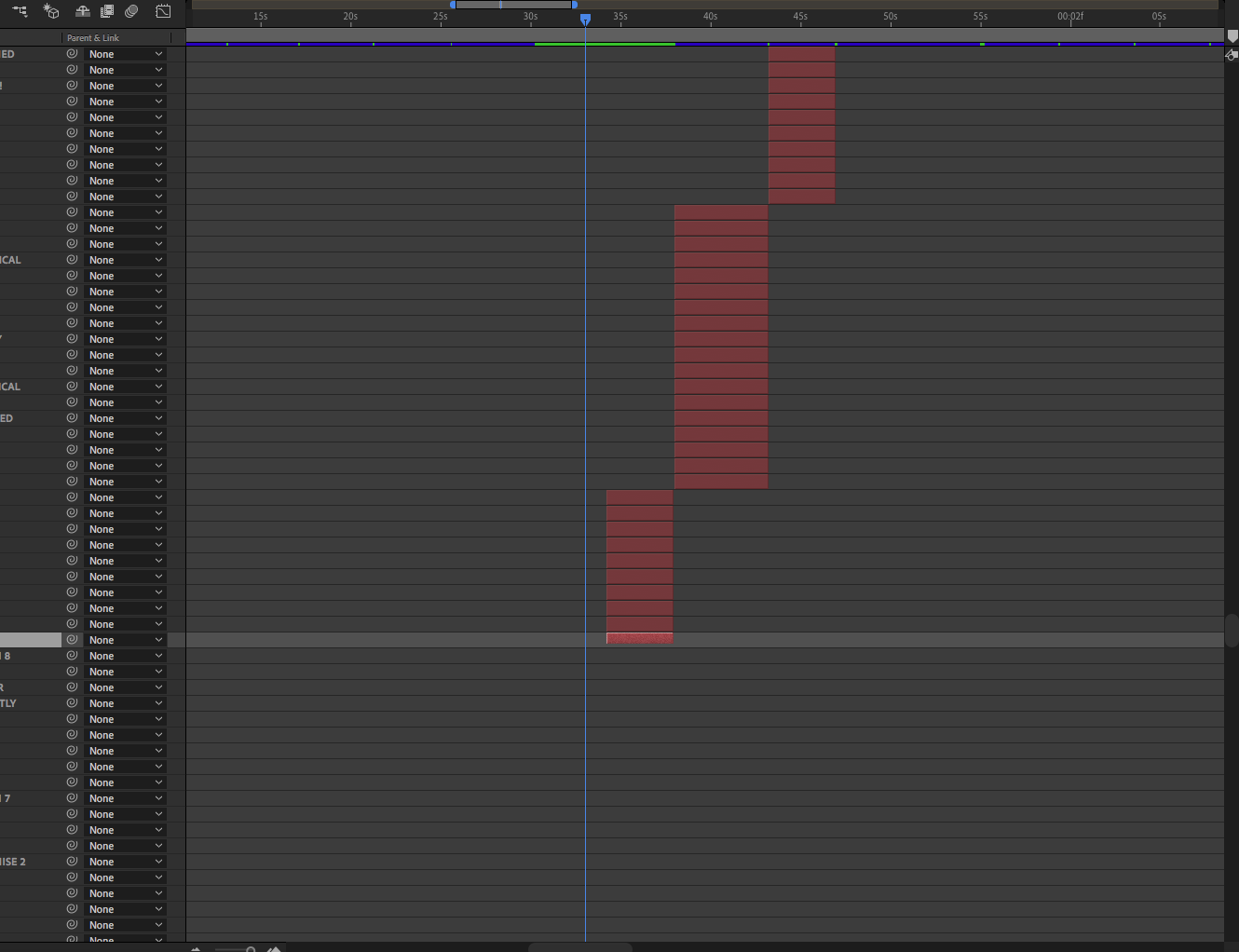Click the pick whip for the layer ending in ISE 2
This screenshot has width=1239, height=952.
pyautogui.click(x=72, y=862)
